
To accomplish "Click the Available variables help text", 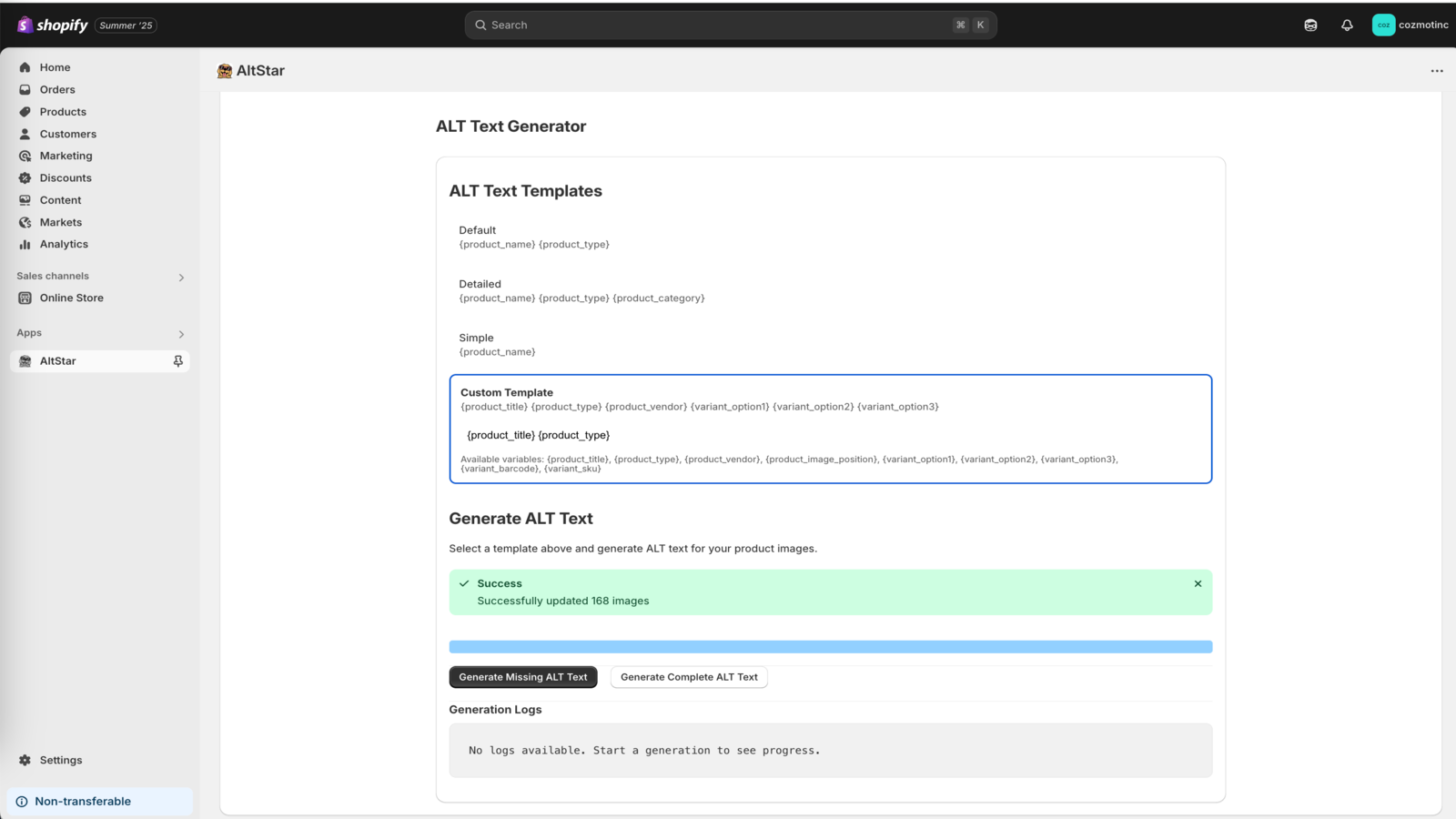I will [789, 464].
